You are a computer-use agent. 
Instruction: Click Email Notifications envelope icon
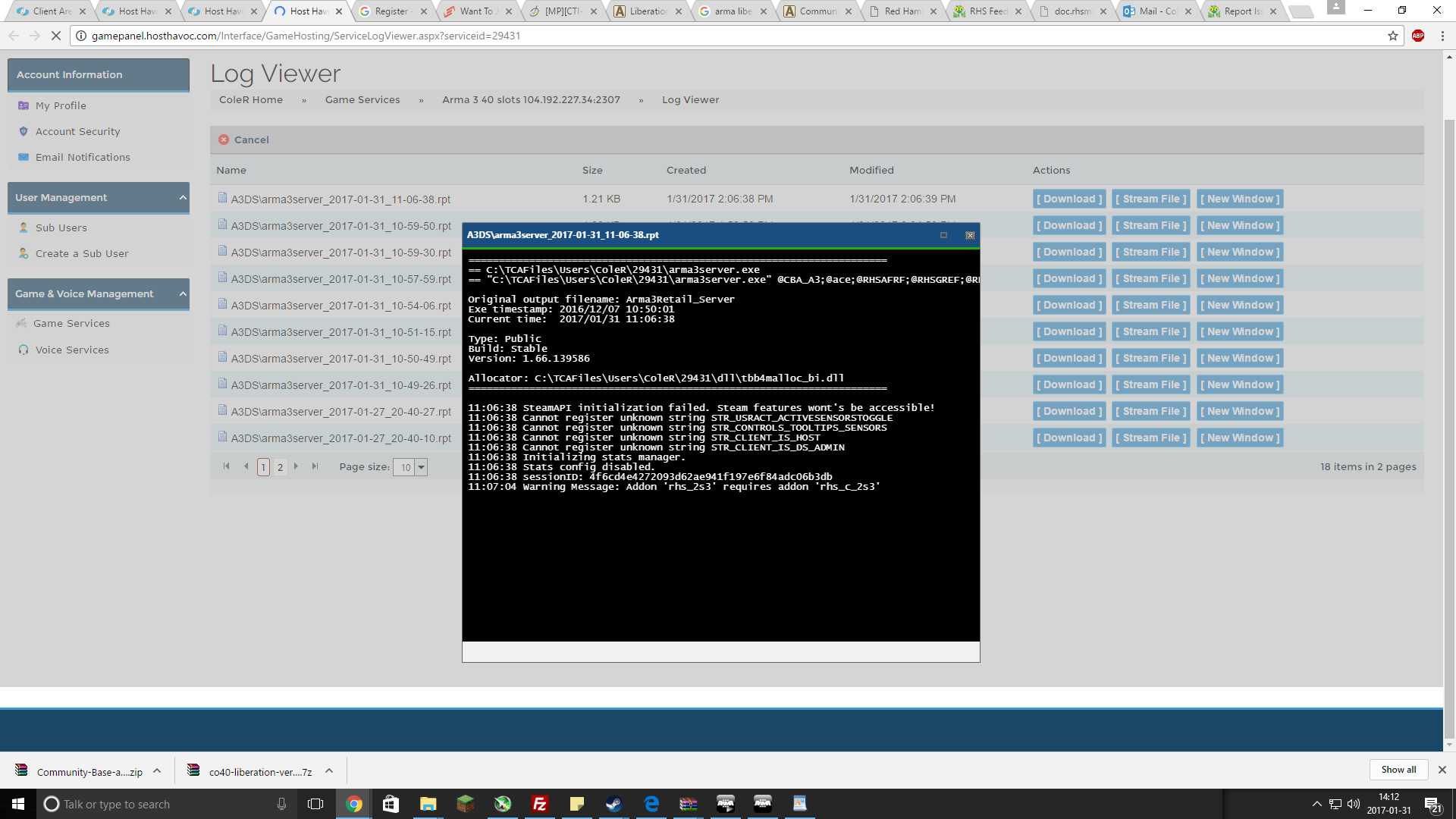(24, 157)
